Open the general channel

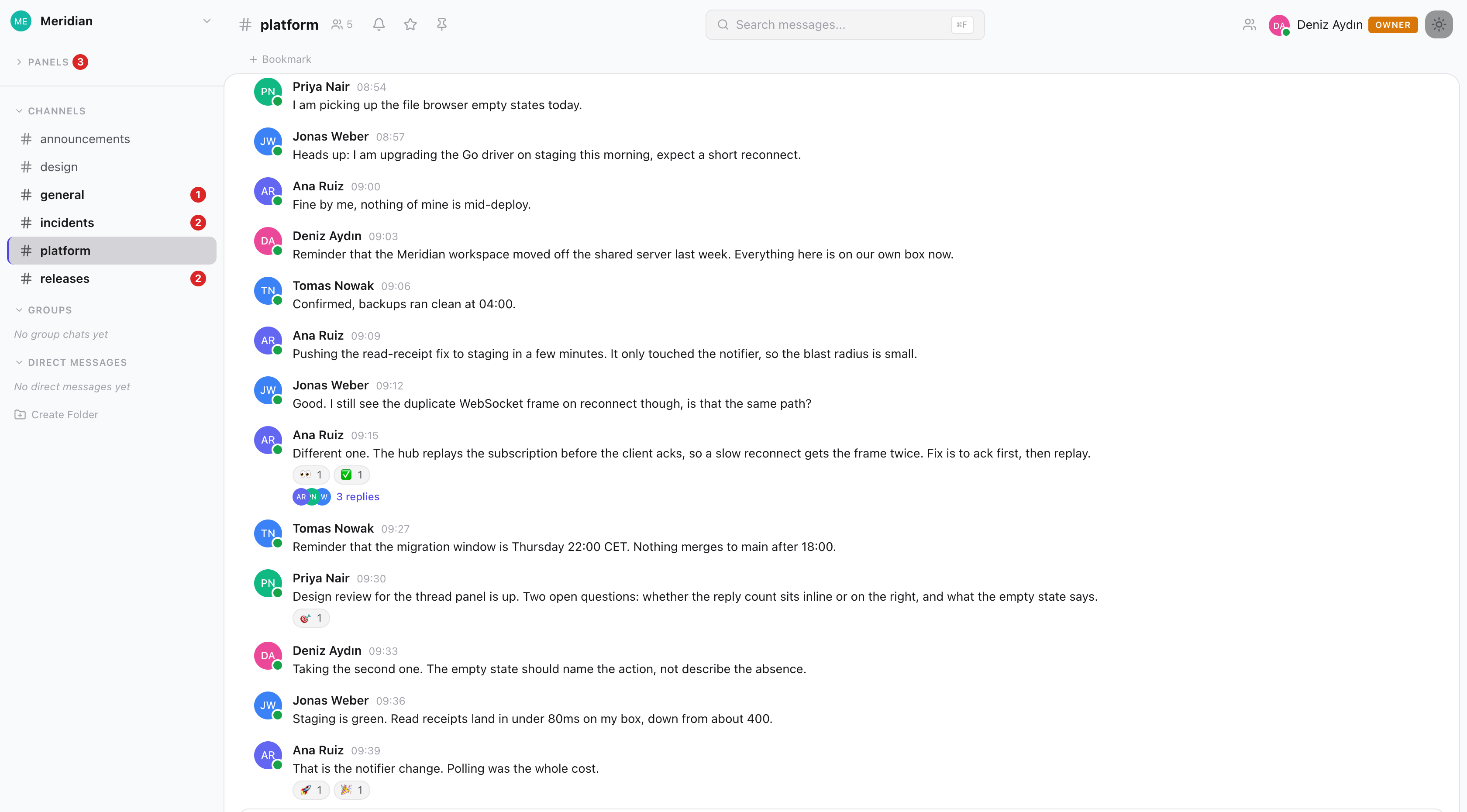(112, 195)
